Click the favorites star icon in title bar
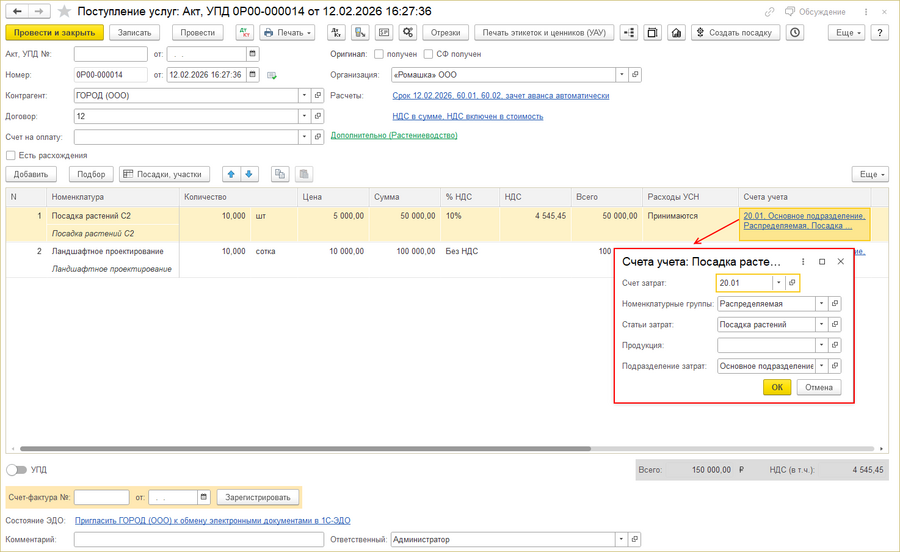This screenshot has height=552, width=900. 65,12
